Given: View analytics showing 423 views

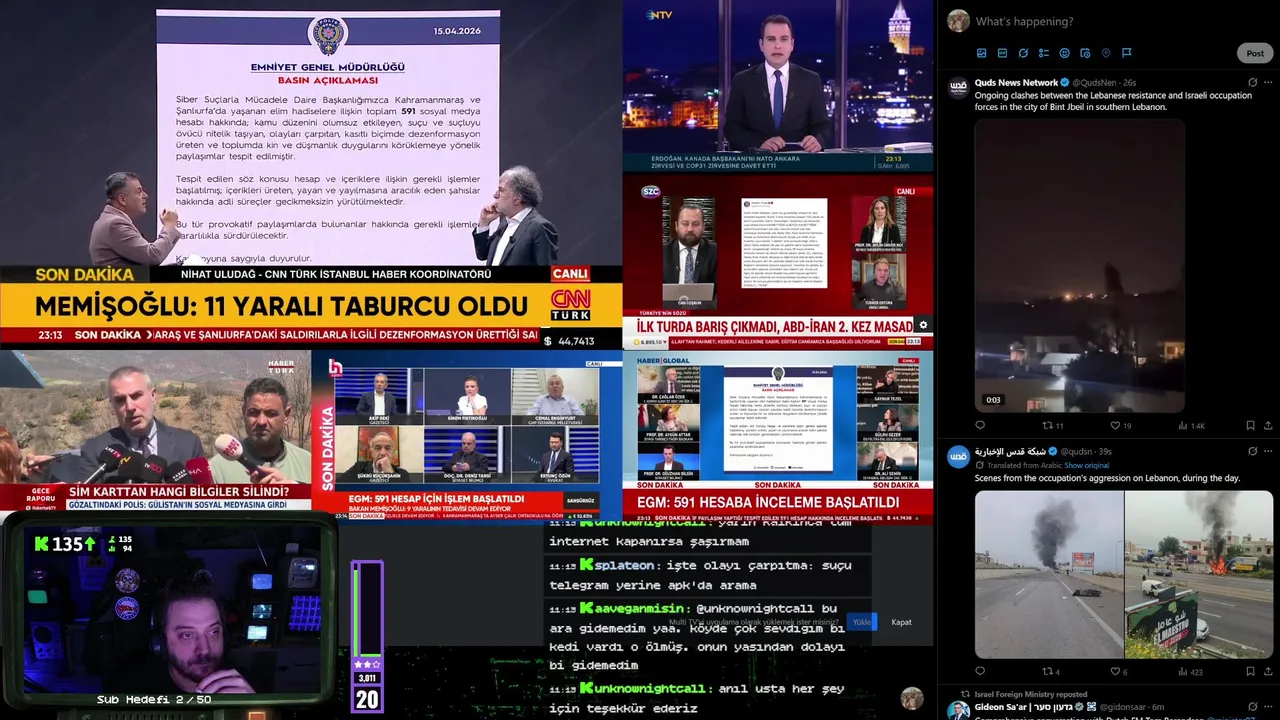Looking at the screenshot, I should click(1190, 671).
